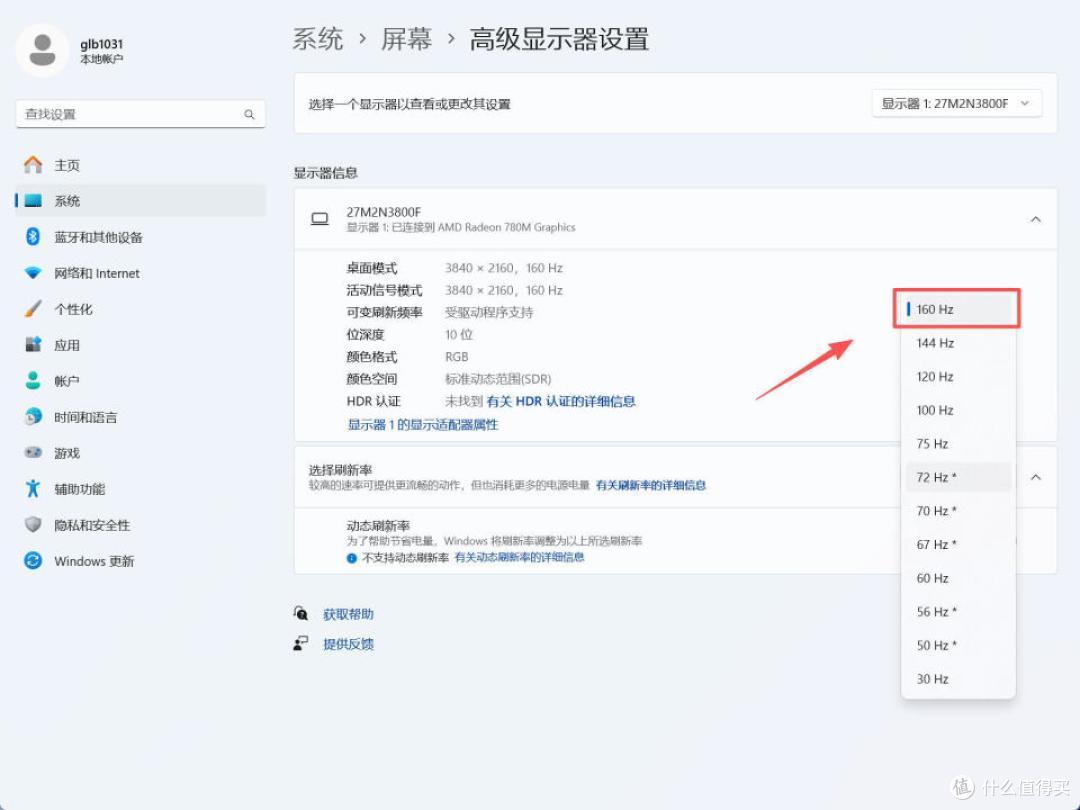
Task: Open Windows 更新 settings
Action: click(141, 561)
